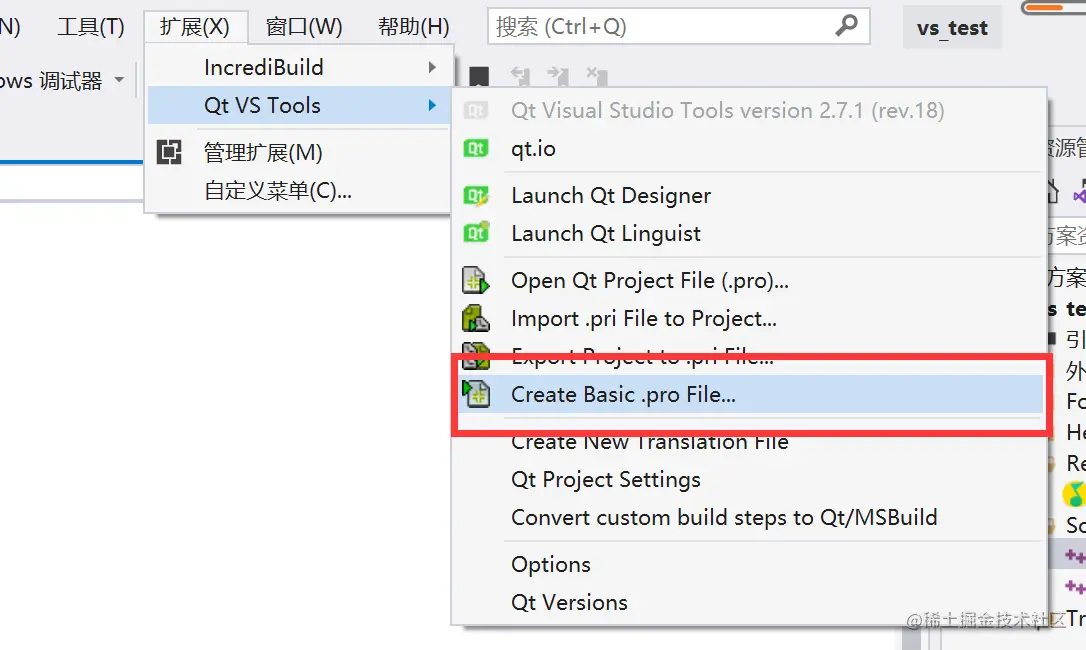Expand the Qt VS Tools submenu arrow

pos(432,106)
